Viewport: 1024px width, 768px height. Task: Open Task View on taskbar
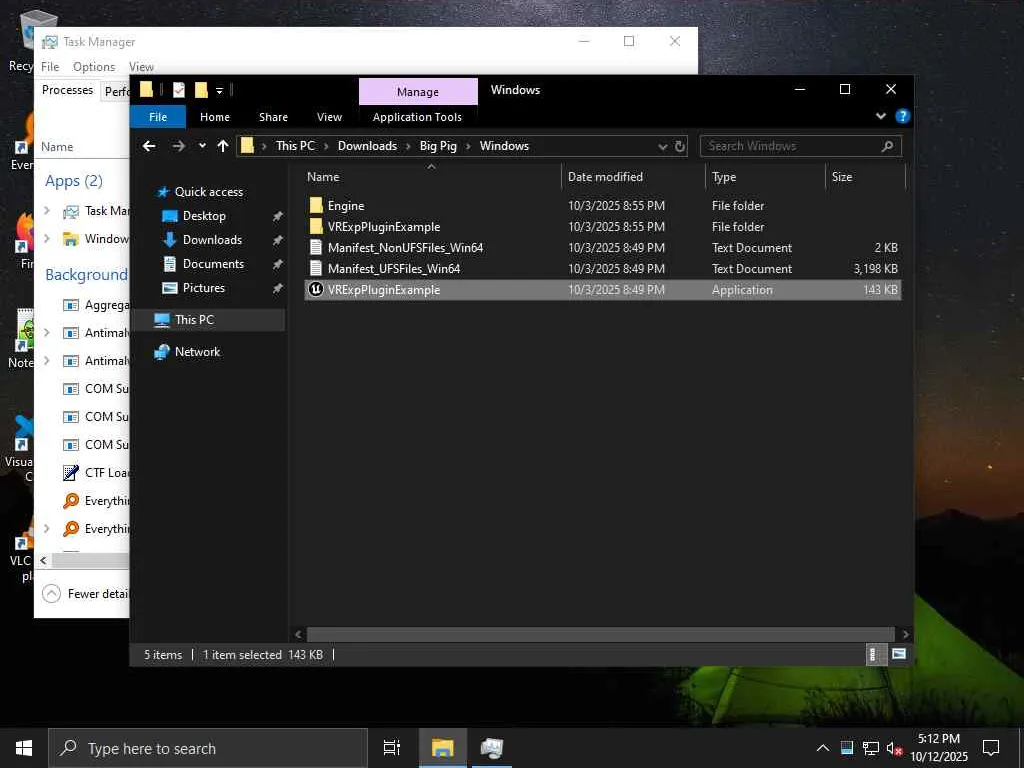pos(392,748)
